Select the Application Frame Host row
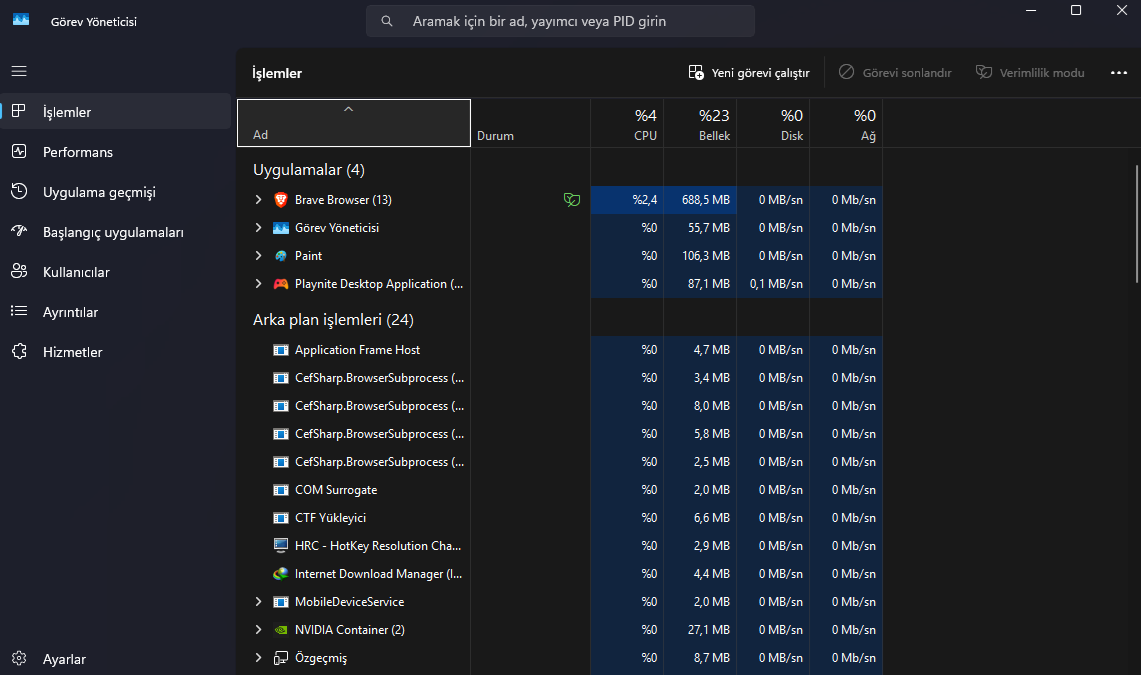 point(560,350)
